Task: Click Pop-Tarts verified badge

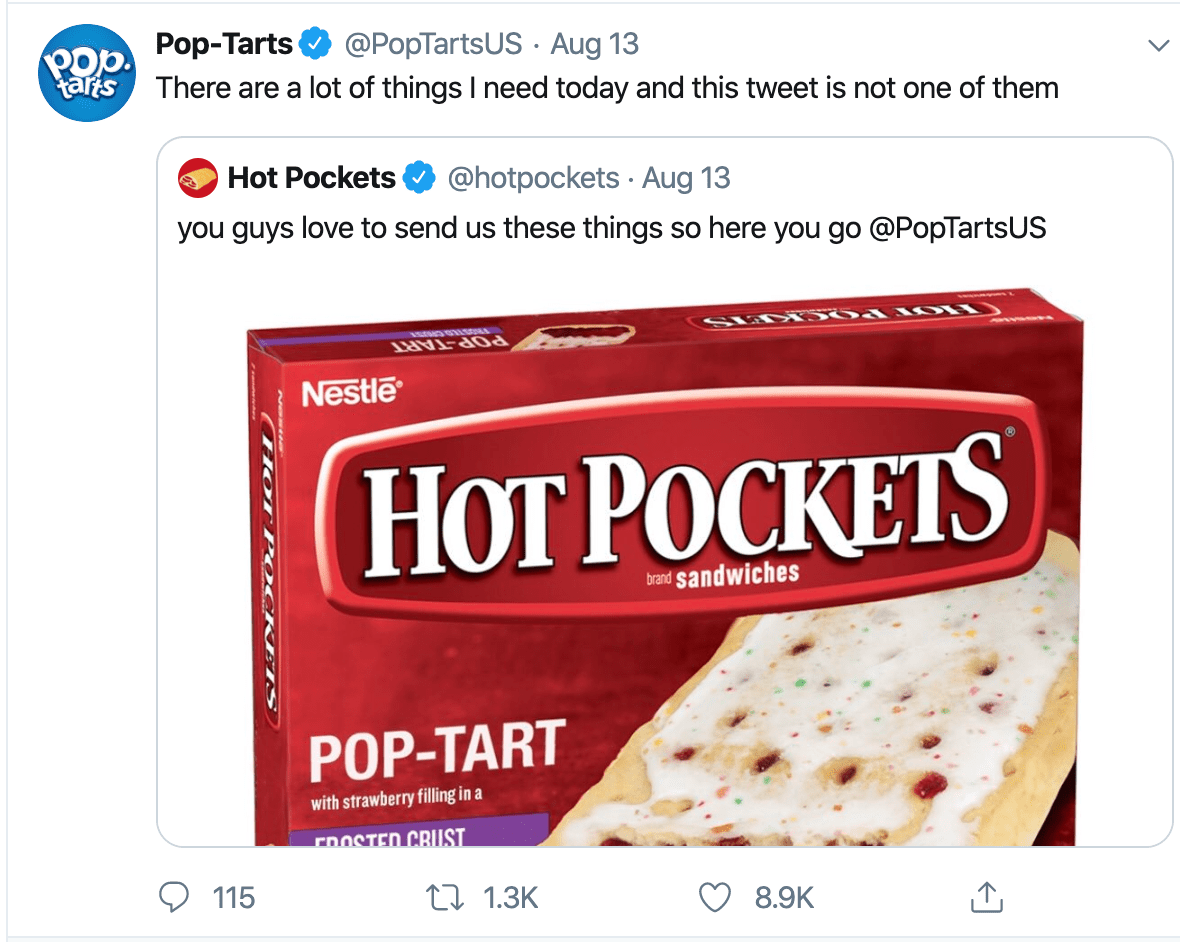Action: [x=317, y=43]
